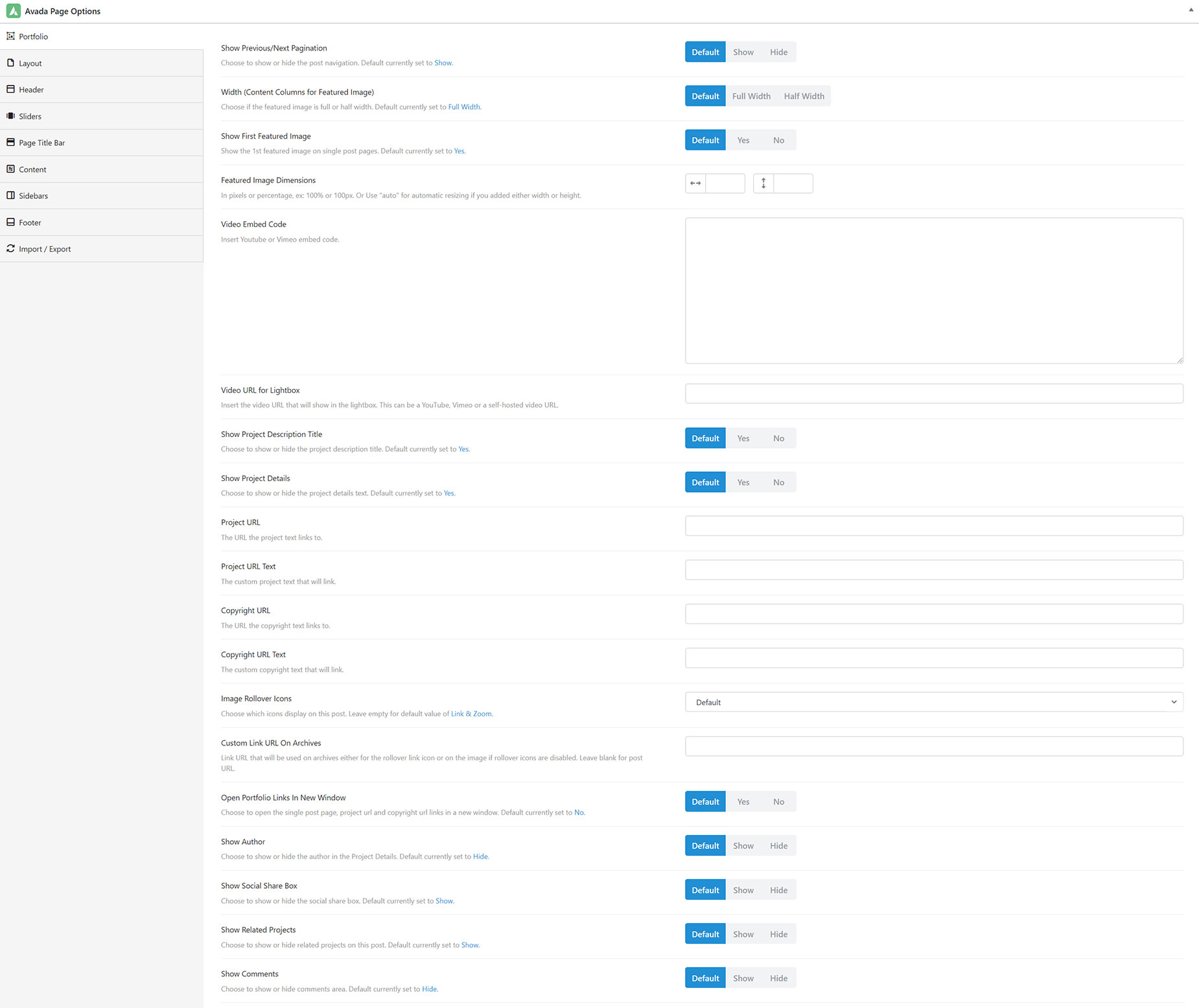Click the Import / Export refresh icon
The image size is (1199, 1008).
pyautogui.click(x=10, y=249)
